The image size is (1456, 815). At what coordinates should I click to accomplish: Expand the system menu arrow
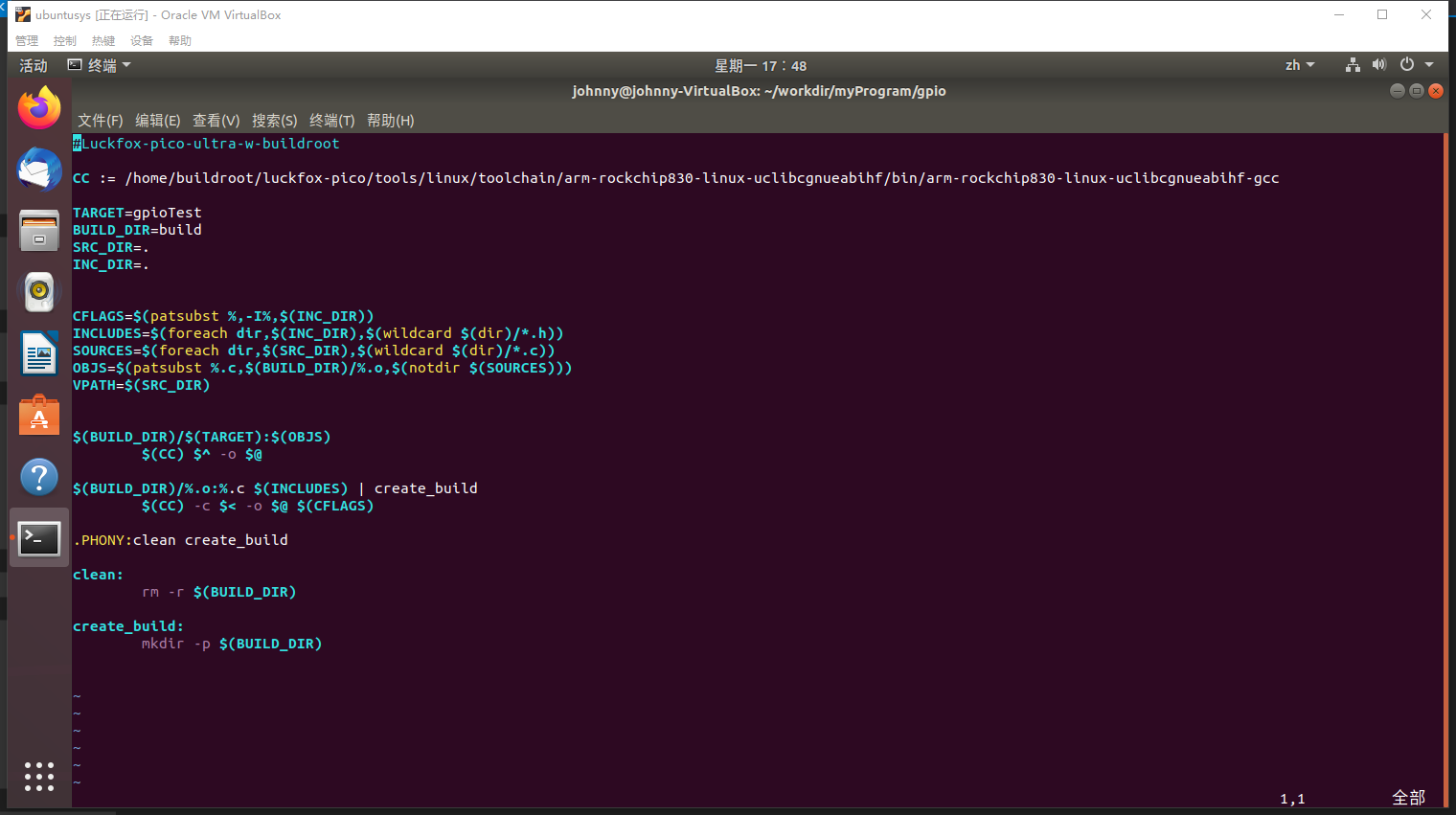pyautogui.click(x=1429, y=65)
